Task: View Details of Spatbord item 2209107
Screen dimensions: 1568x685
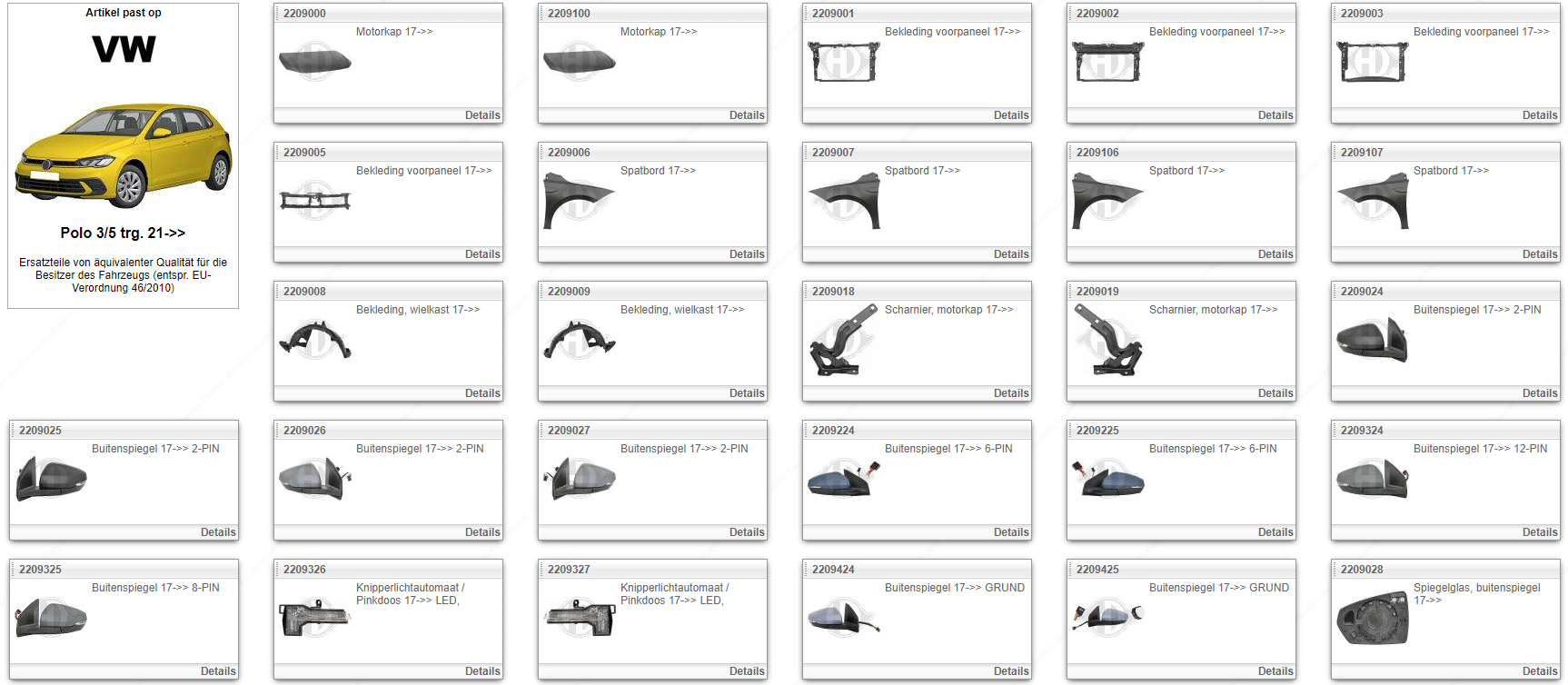Action: point(1539,254)
